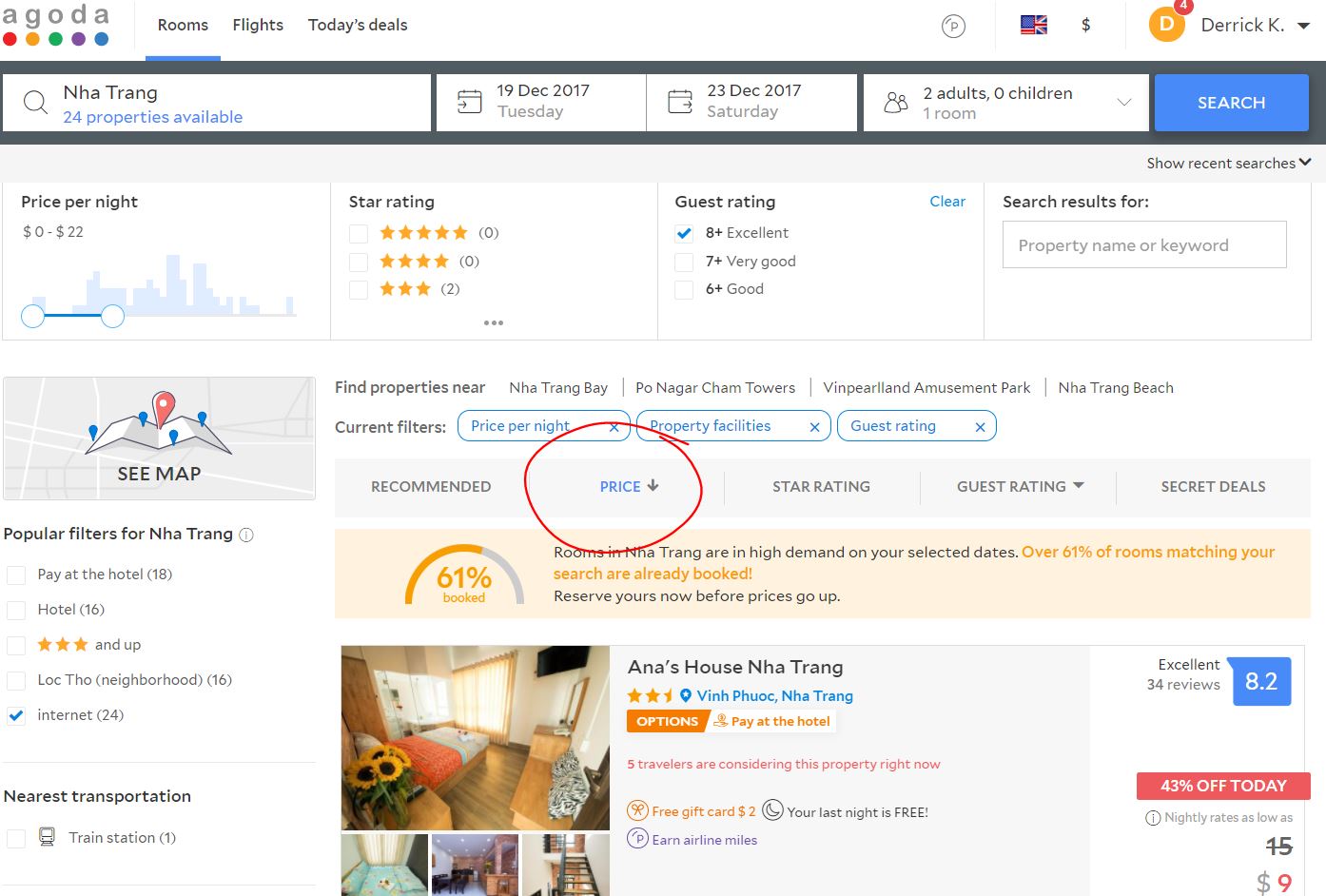Viewport: 1326px width, 896px height.
Task: Check 7+ Very good guest rating
Action: coord(684,262)
